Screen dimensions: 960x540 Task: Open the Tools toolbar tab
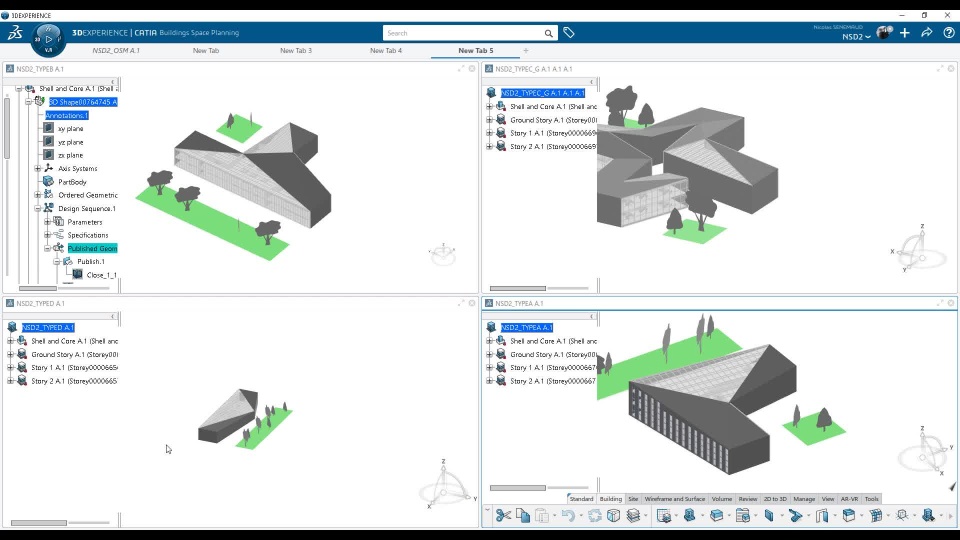click(x=871, y=499)
